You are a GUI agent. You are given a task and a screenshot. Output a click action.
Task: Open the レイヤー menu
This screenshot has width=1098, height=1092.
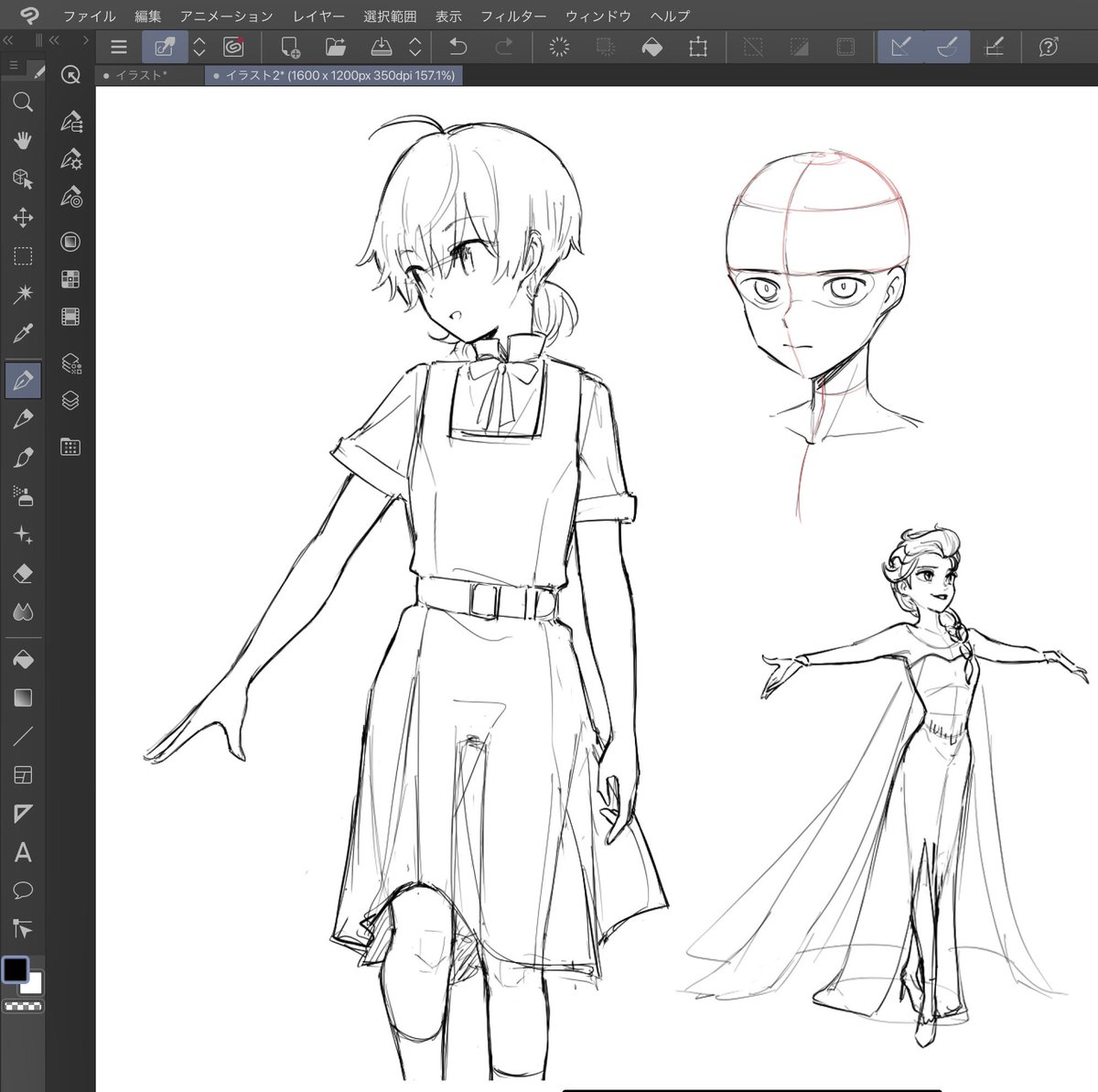point(318,16)
